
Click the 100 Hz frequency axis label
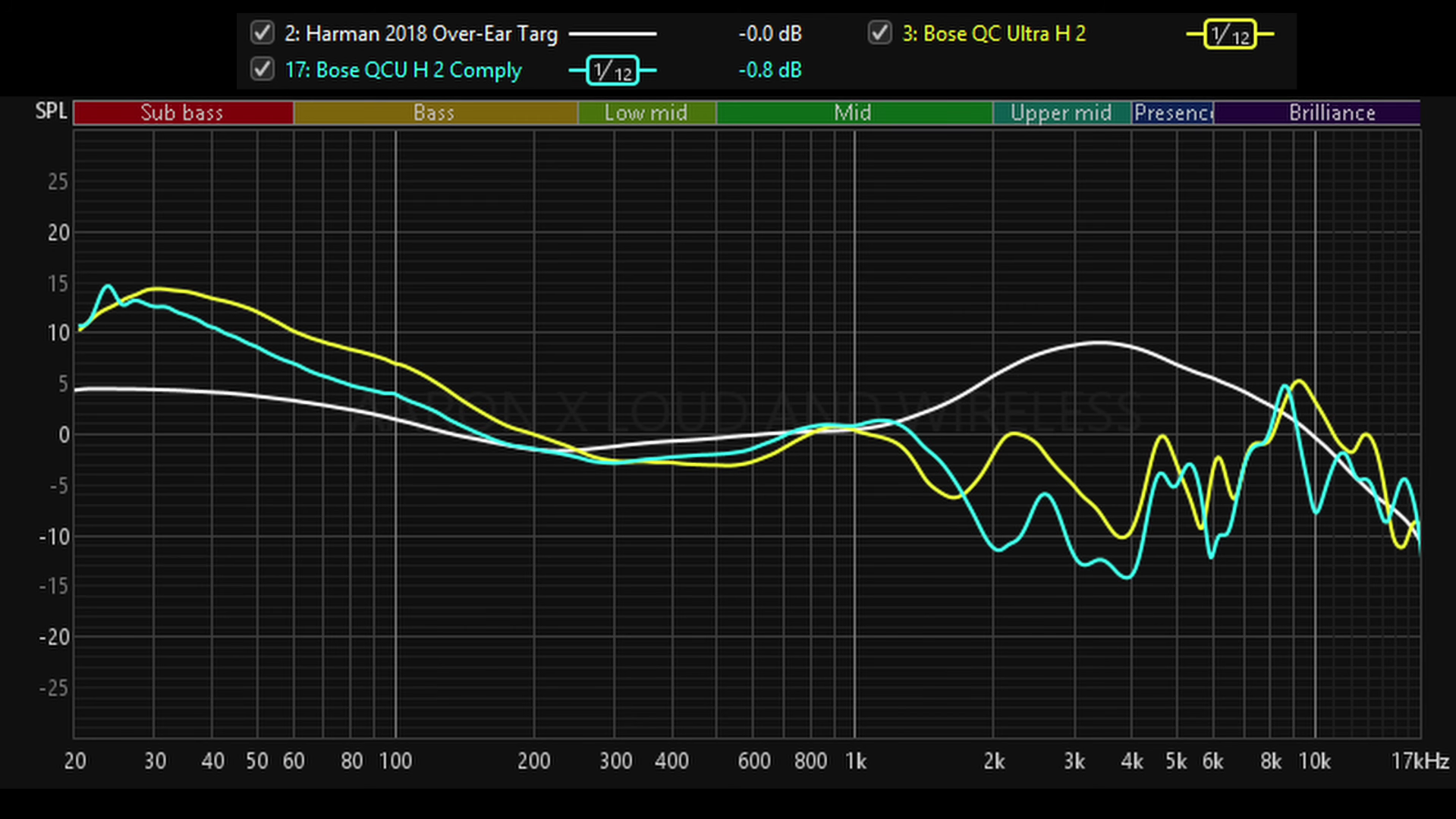(395, 761)
